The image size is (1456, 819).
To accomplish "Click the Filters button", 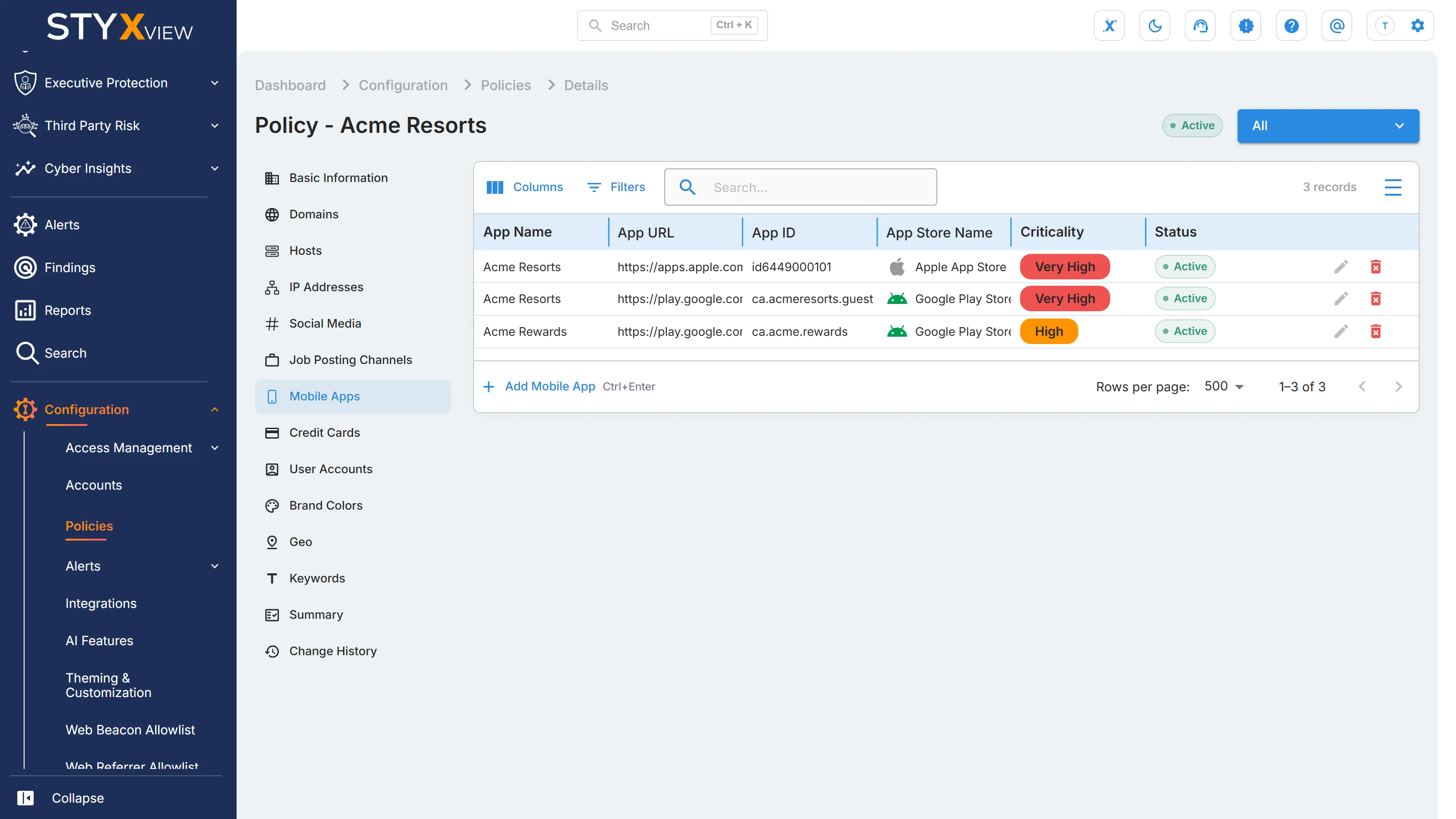I will 616,187.
